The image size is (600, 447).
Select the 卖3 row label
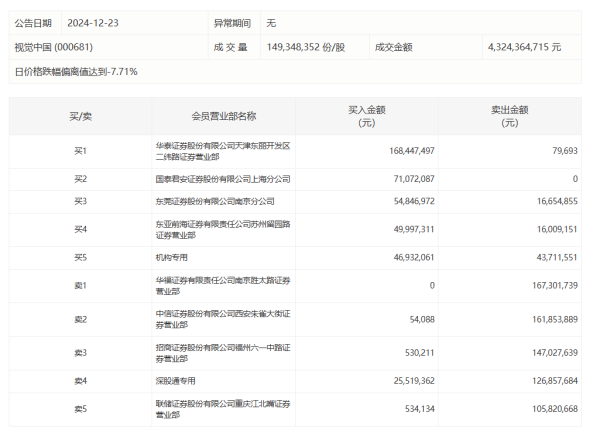point(80,353)
